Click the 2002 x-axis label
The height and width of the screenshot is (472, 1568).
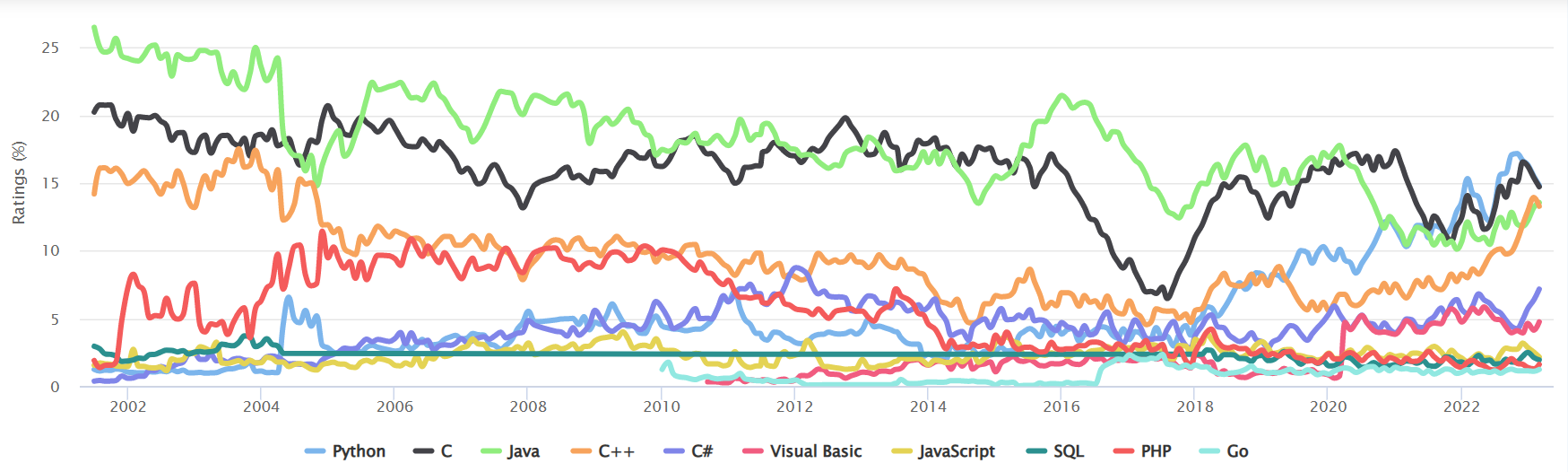click(127, 406)
